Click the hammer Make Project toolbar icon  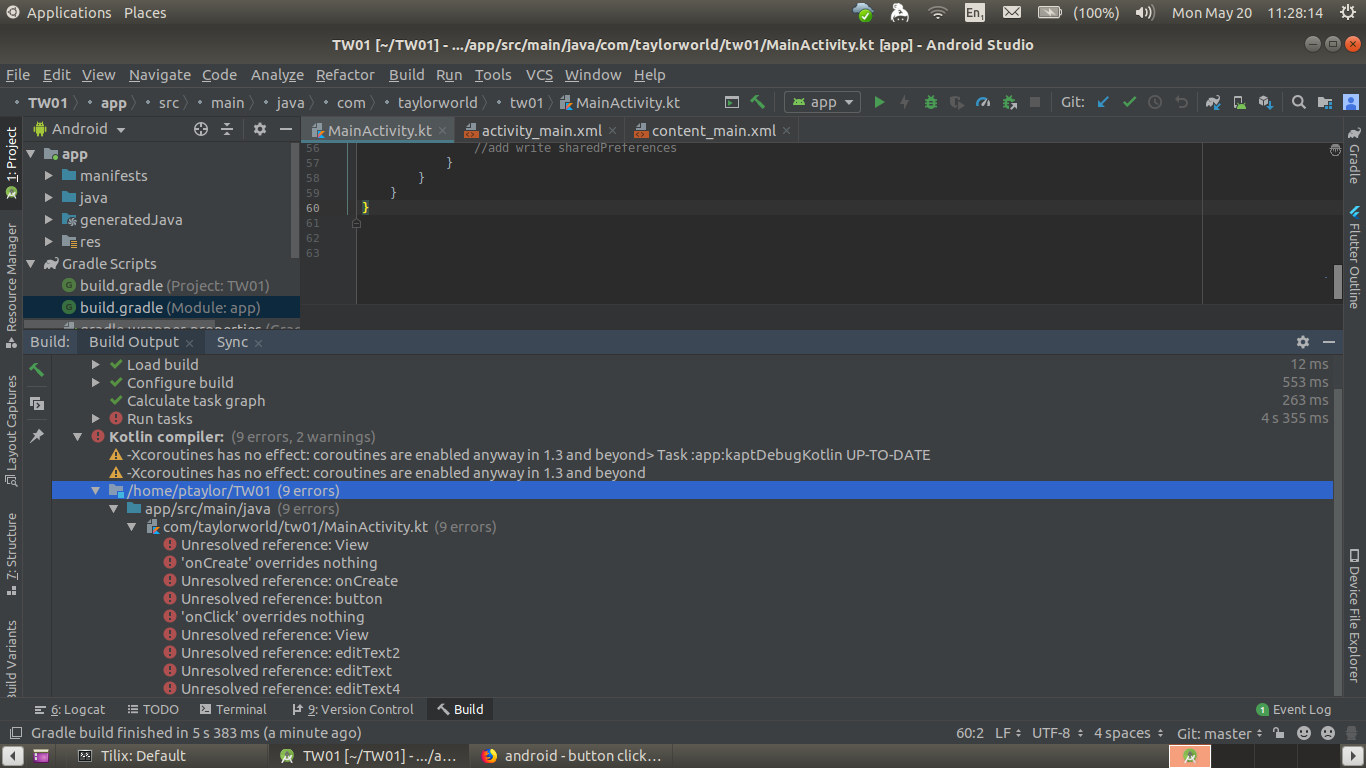[x=758, y=102]
